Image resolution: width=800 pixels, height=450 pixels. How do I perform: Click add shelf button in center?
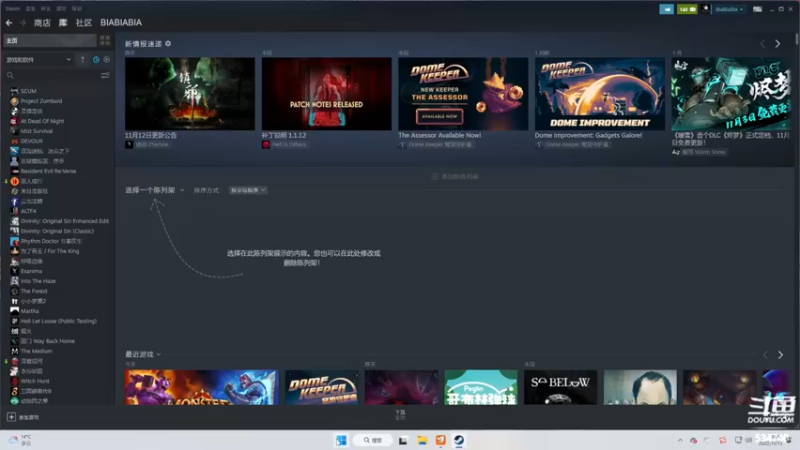click(x=455, y=177)
